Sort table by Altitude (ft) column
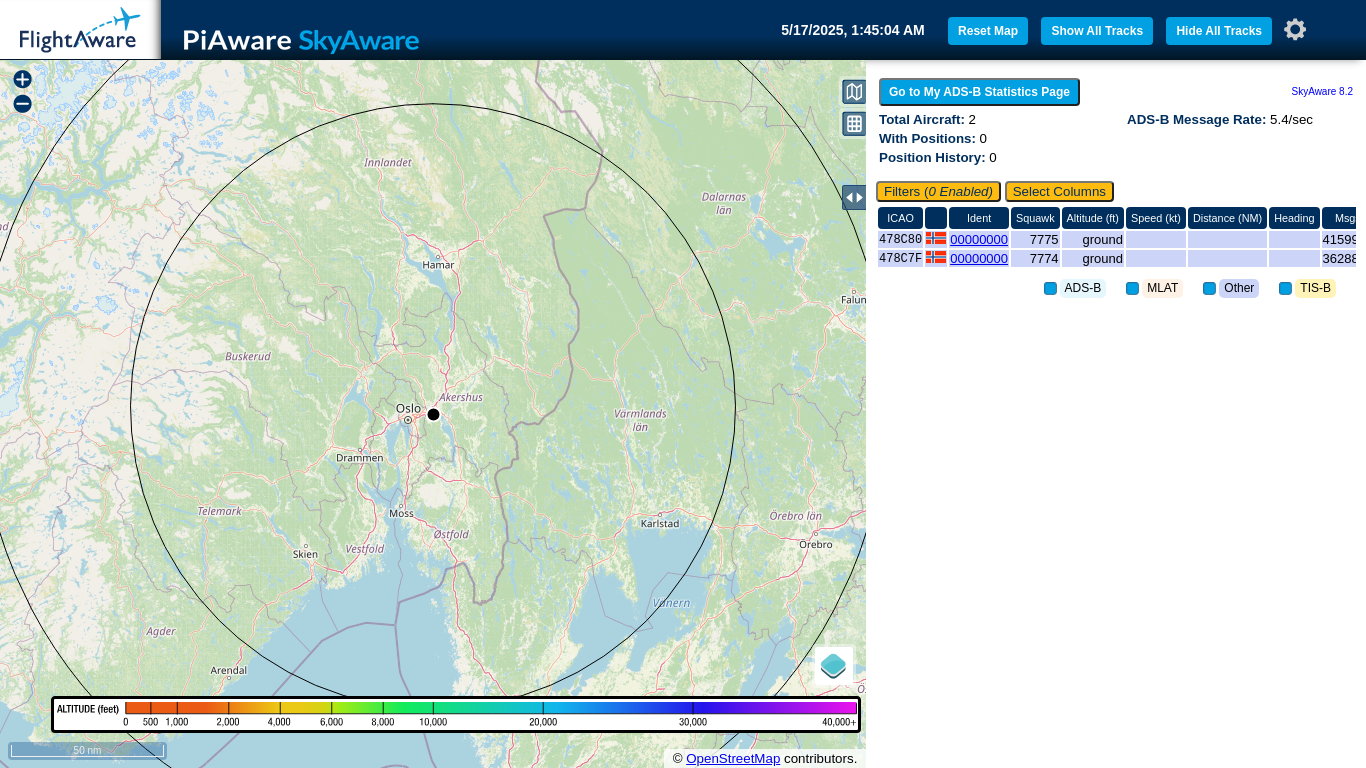The width and height of the screenshot is (1366, 768). 1092,218
